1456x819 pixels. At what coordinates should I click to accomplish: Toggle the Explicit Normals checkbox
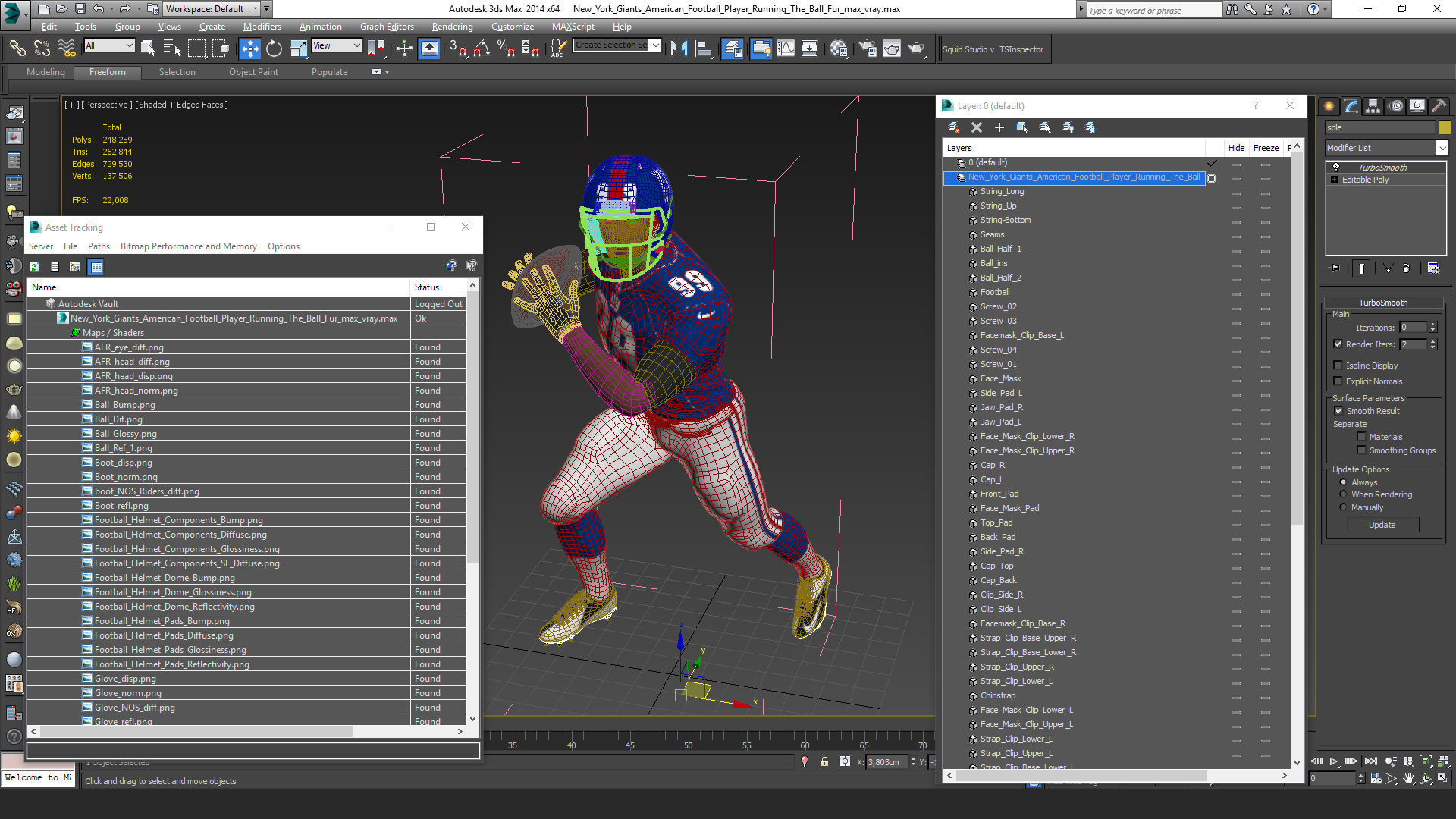click(x=1338, y=381)
